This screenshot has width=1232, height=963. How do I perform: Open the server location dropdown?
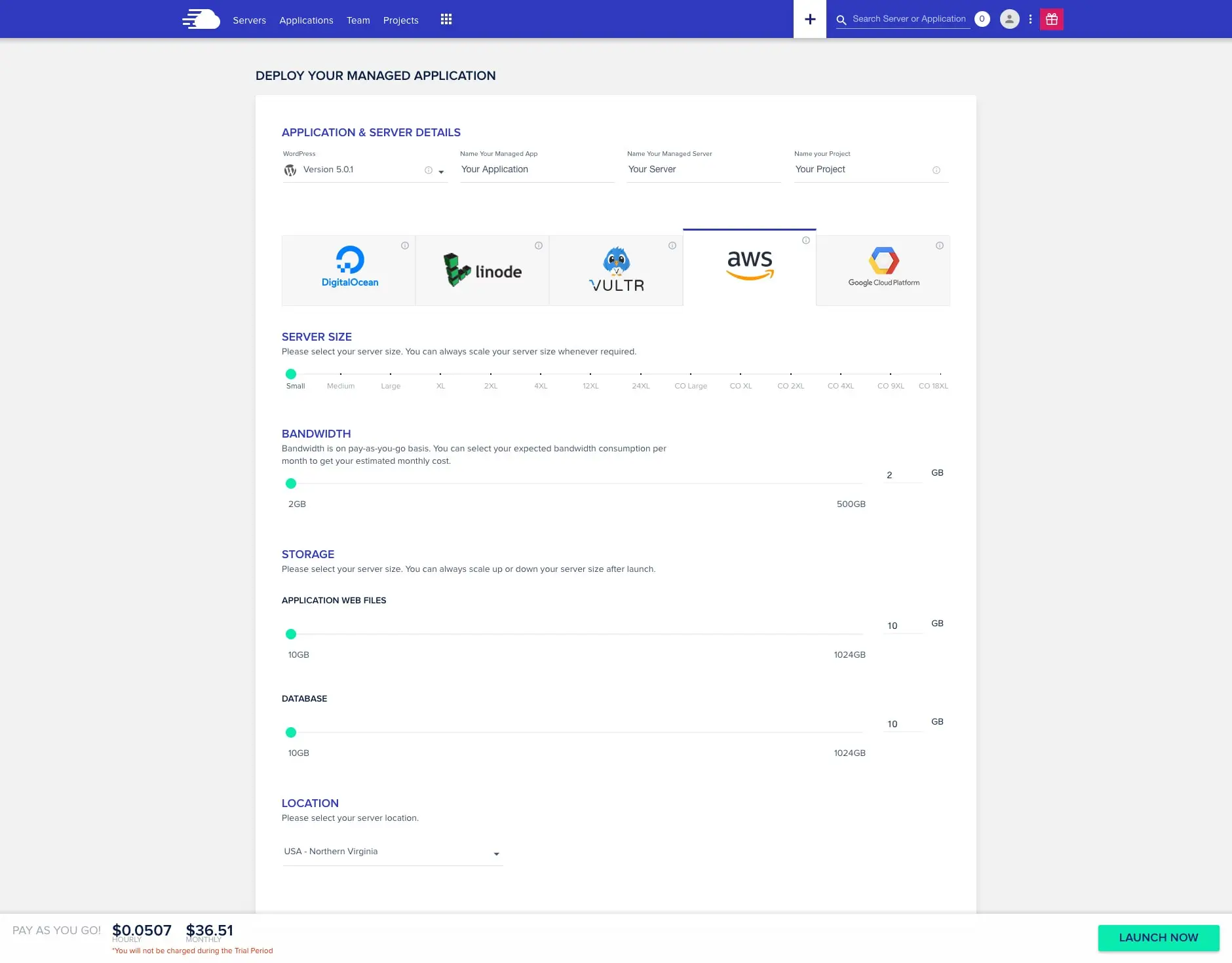point(393,852)
